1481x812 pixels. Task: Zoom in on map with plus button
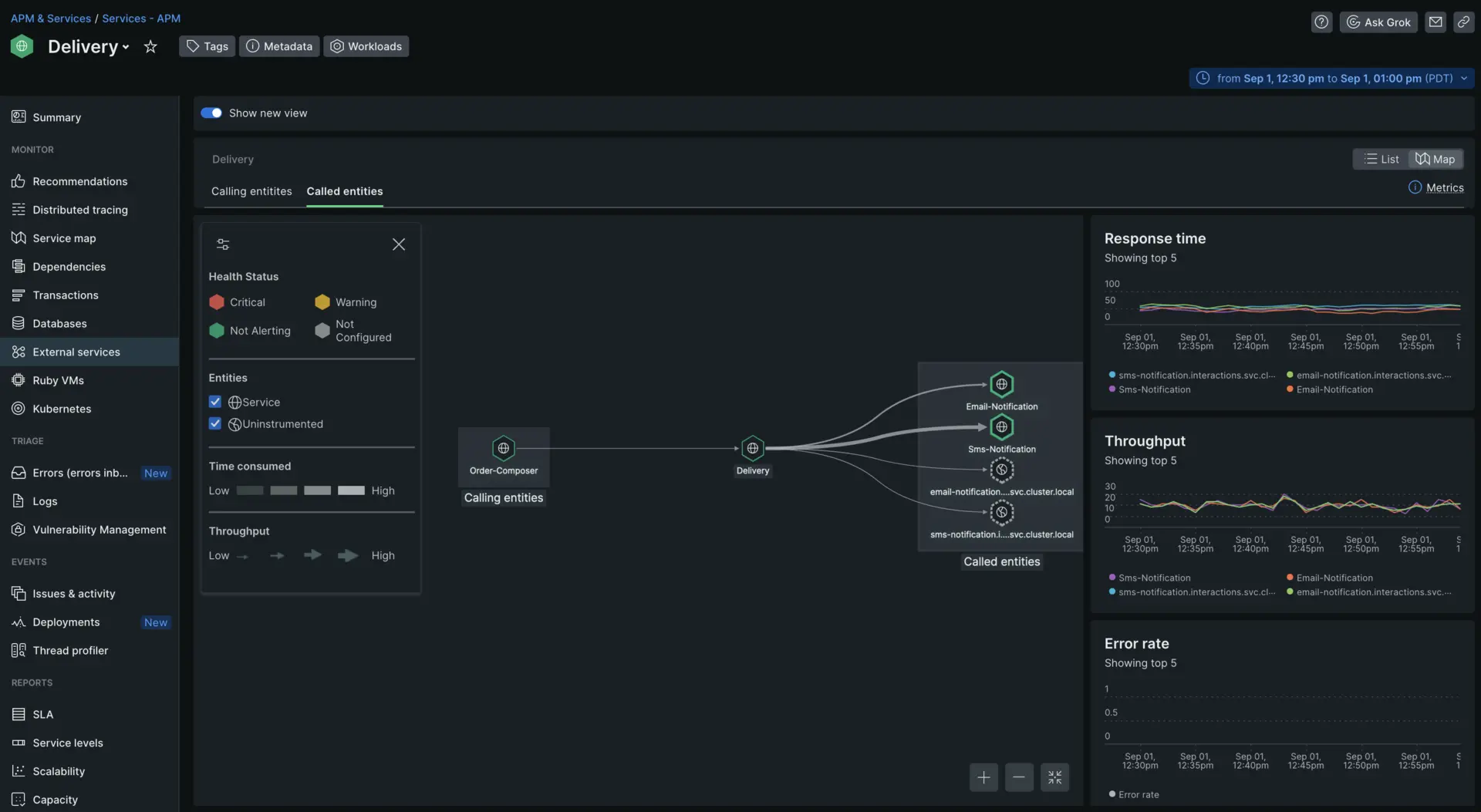point(983,777)
